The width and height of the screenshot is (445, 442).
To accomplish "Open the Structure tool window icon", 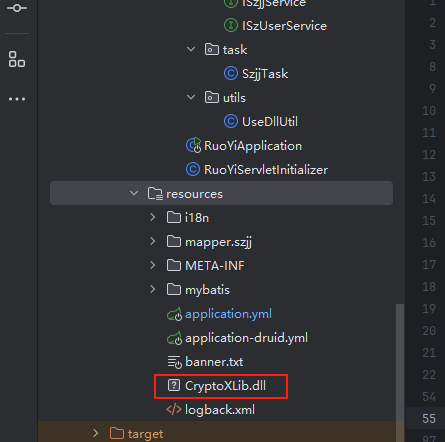I will 17,59.
